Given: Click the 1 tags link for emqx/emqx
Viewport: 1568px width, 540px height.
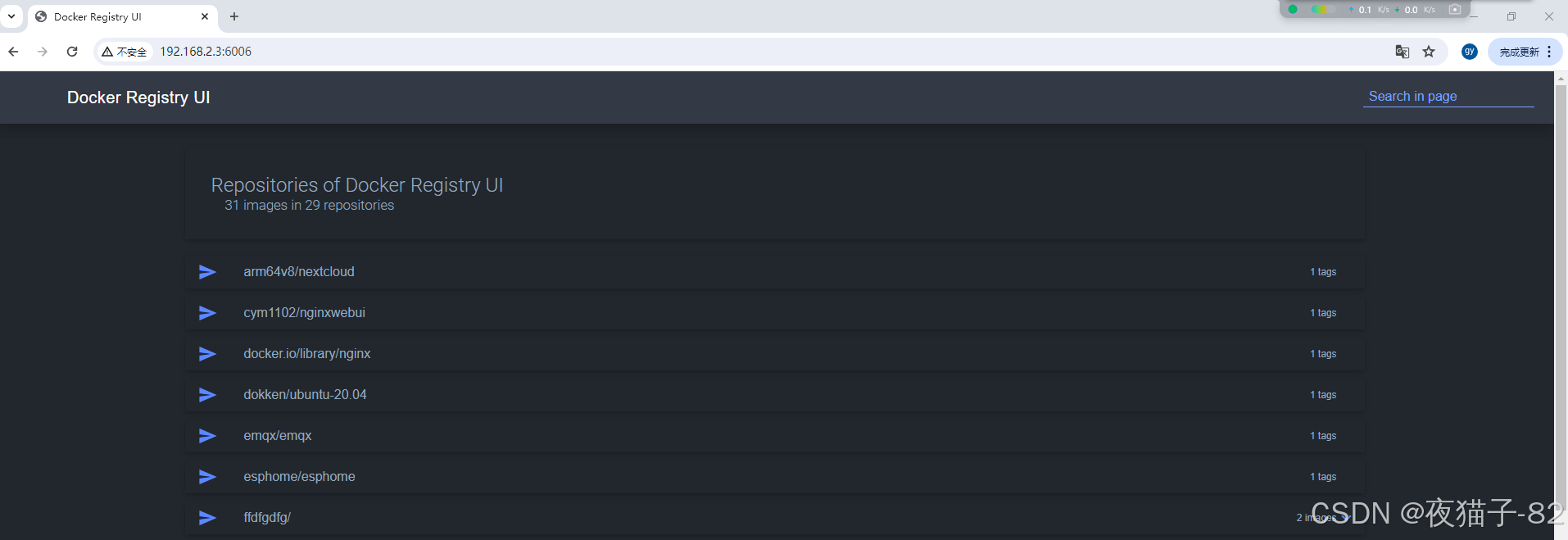Looking at the screenshot, I should [1322, 435].
